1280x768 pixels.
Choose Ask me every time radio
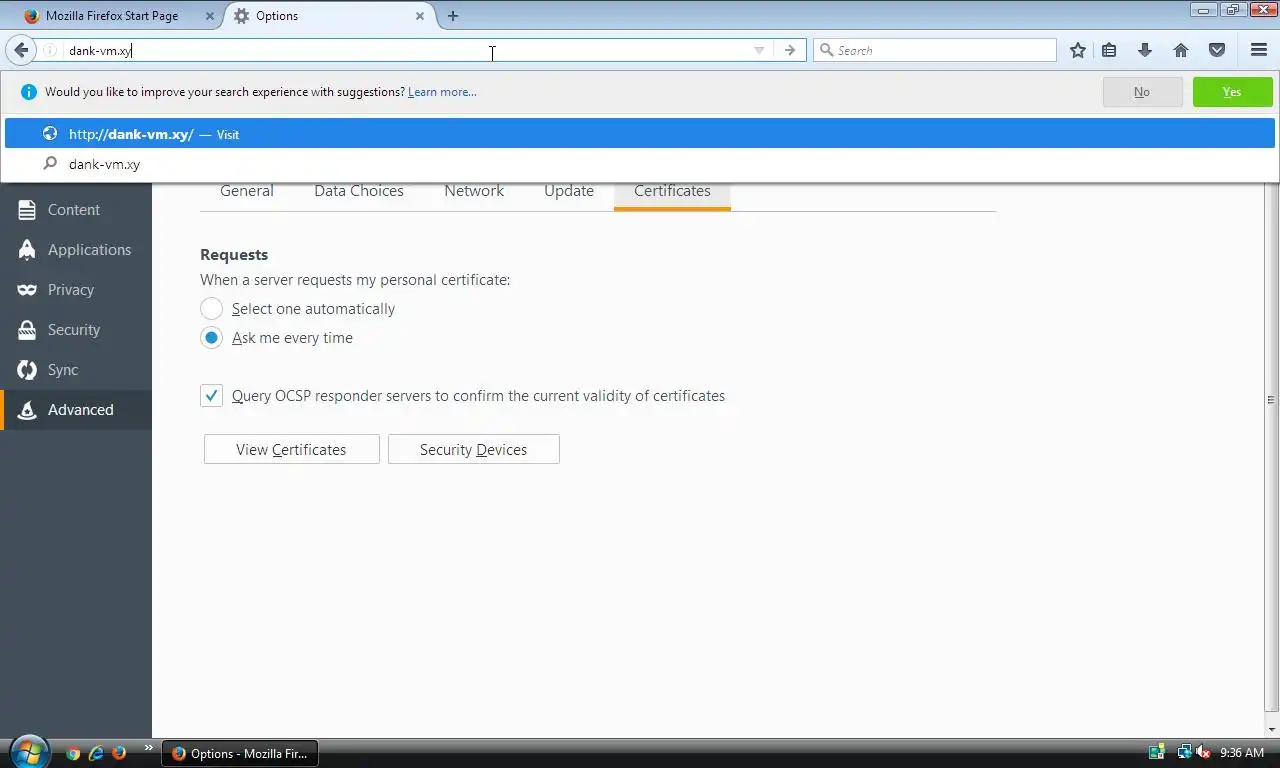tap(211, 338)
